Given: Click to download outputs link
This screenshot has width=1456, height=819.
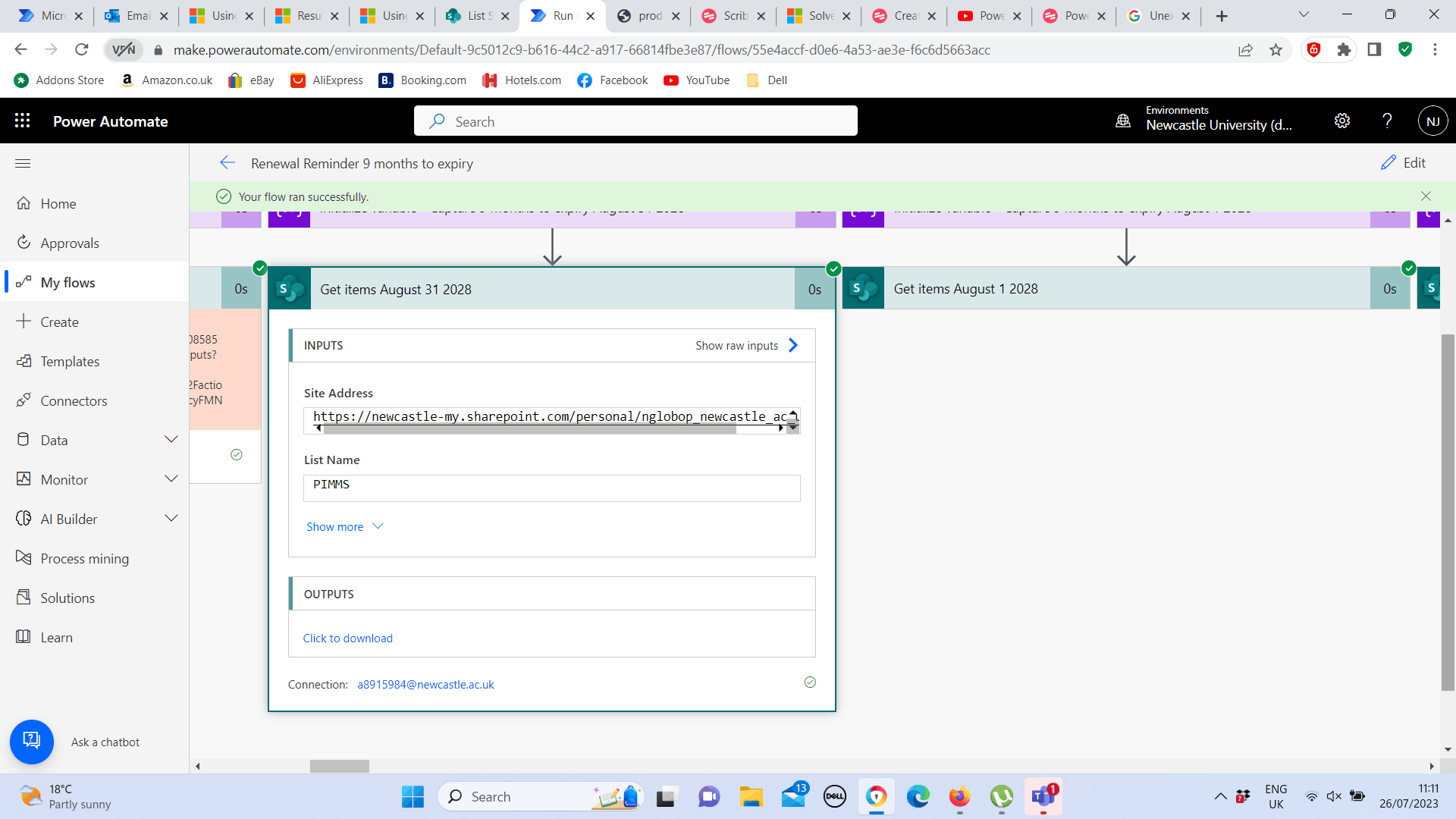Looking at the screenshot, I should click(x=348, y=638).
